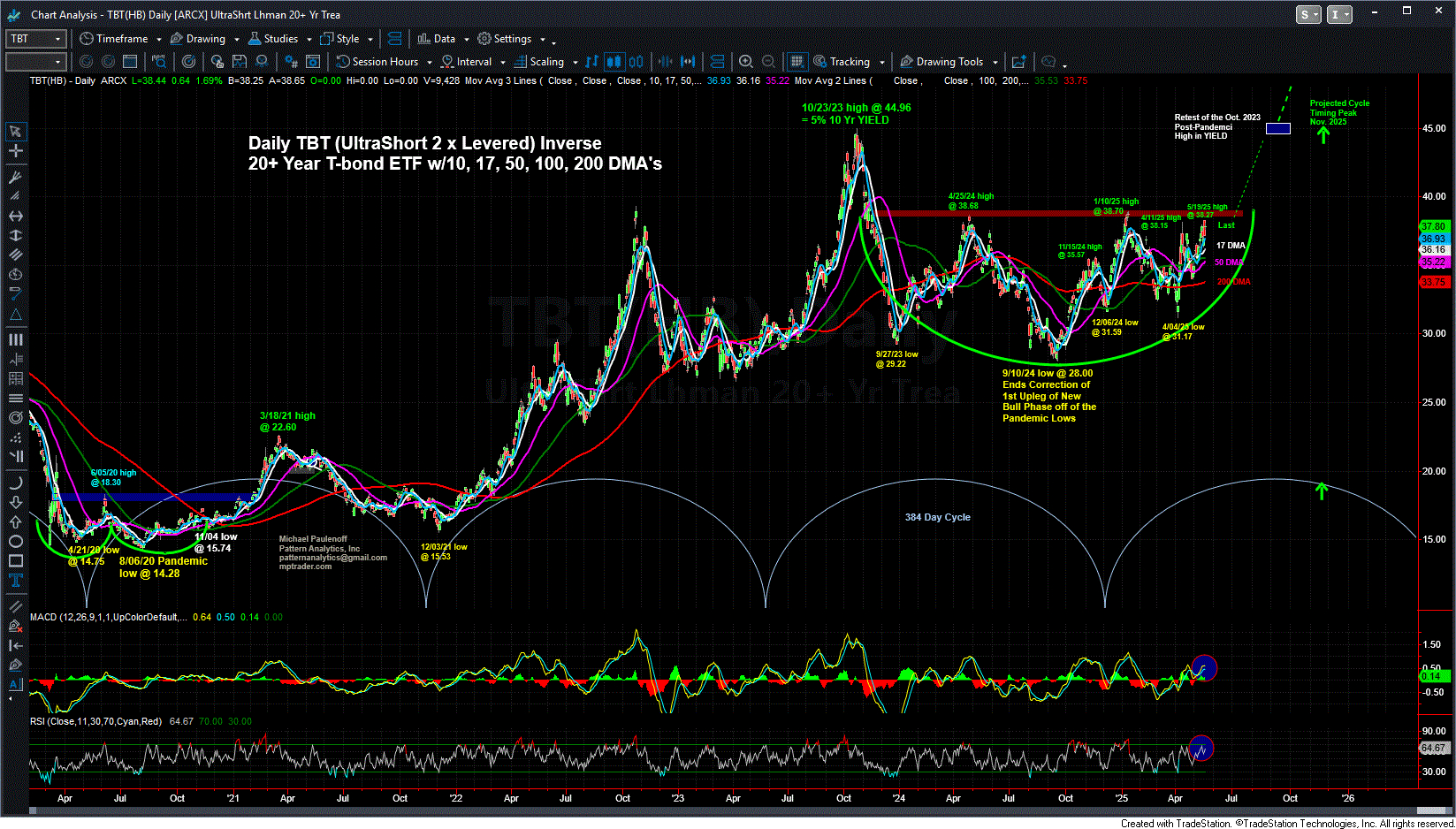This screenshot has height=829, width=1456.
Task: Click the expand bar spacing icon
Action: (x=688, y=62)
